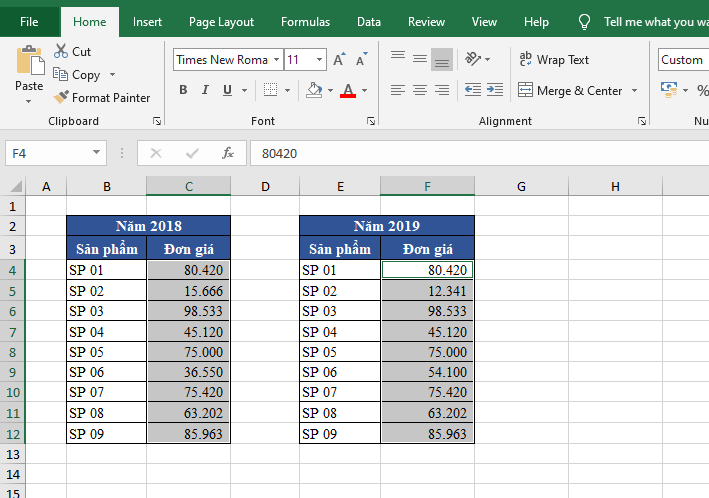
Task: Expand the font size dropdown
Action: 319,60
